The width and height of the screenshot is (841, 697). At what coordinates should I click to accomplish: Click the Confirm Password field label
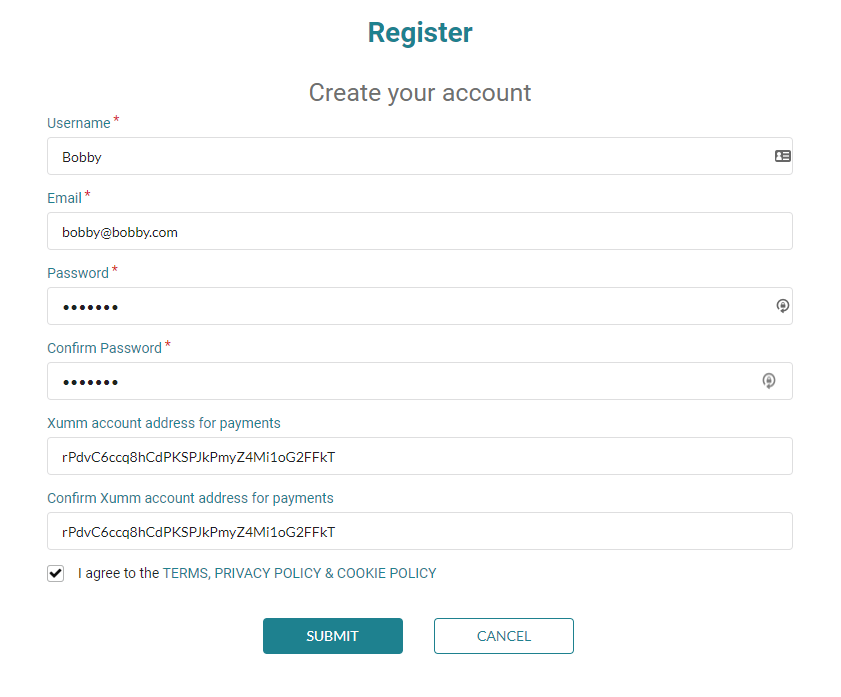pos(105,348)
